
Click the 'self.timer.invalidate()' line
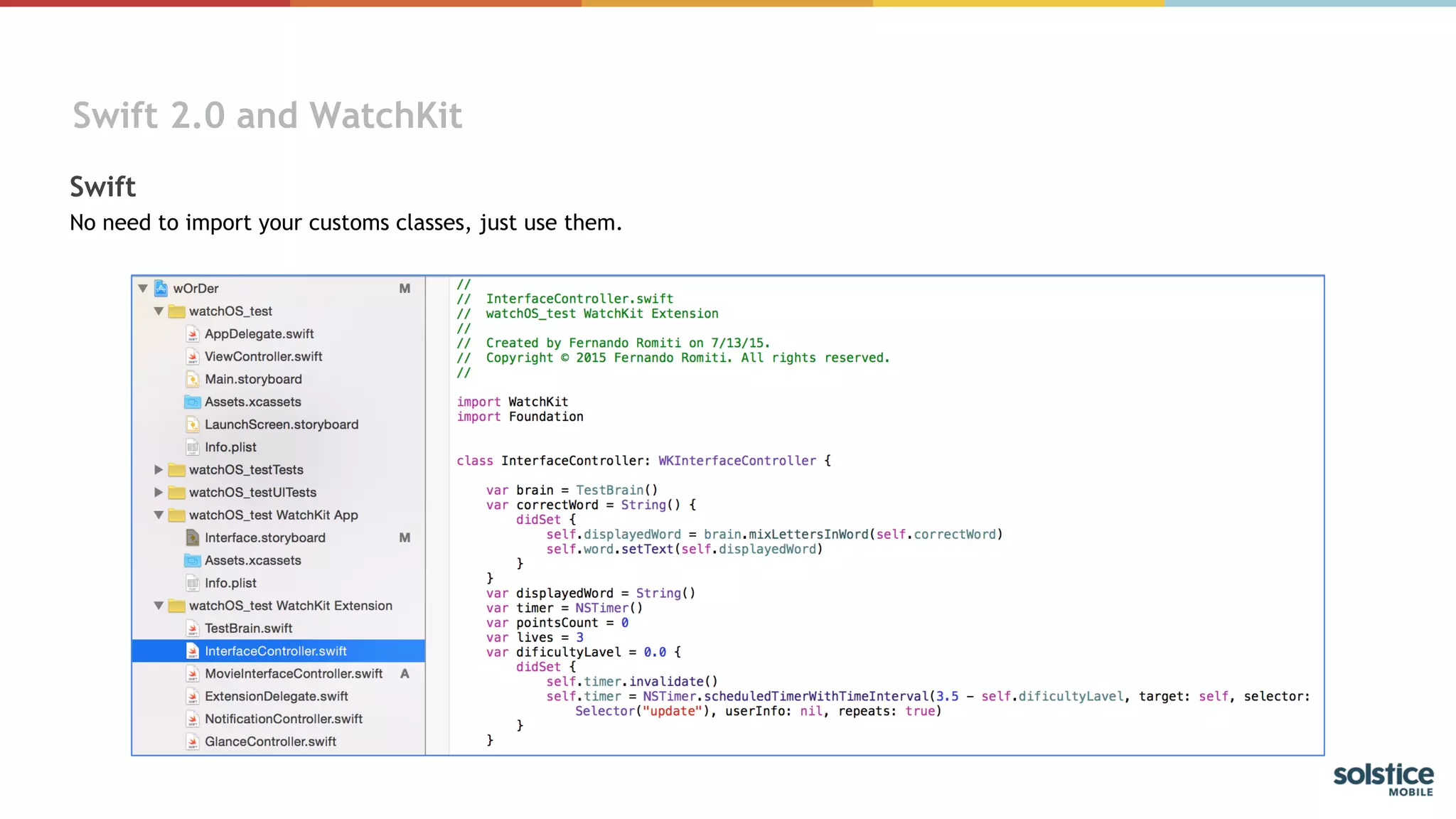click(632, 682)
